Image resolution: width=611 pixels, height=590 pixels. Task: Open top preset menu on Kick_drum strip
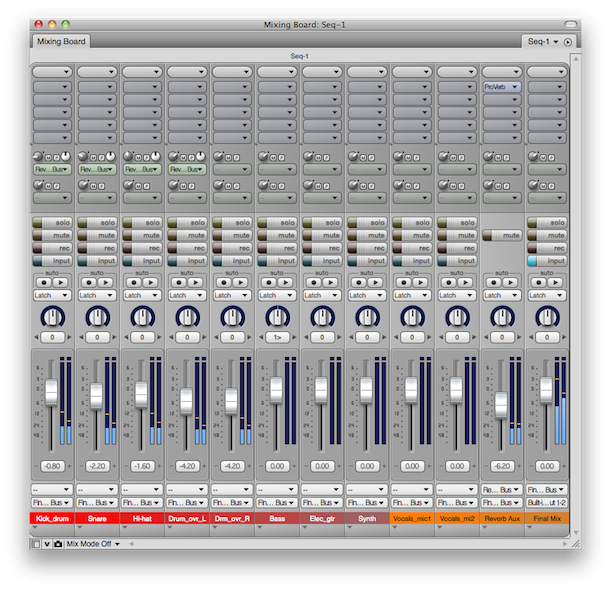52,72
